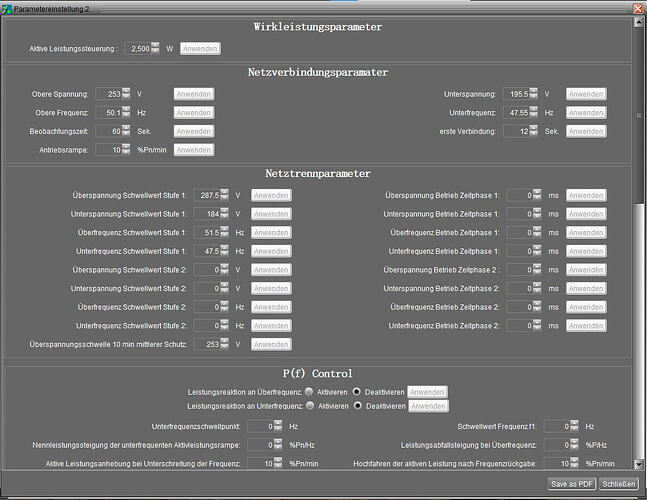The image size is (647, 500).
Task: Focus the Unterspannung Schwellwert Stufe 1 field
Action: (x=207, y=214)
